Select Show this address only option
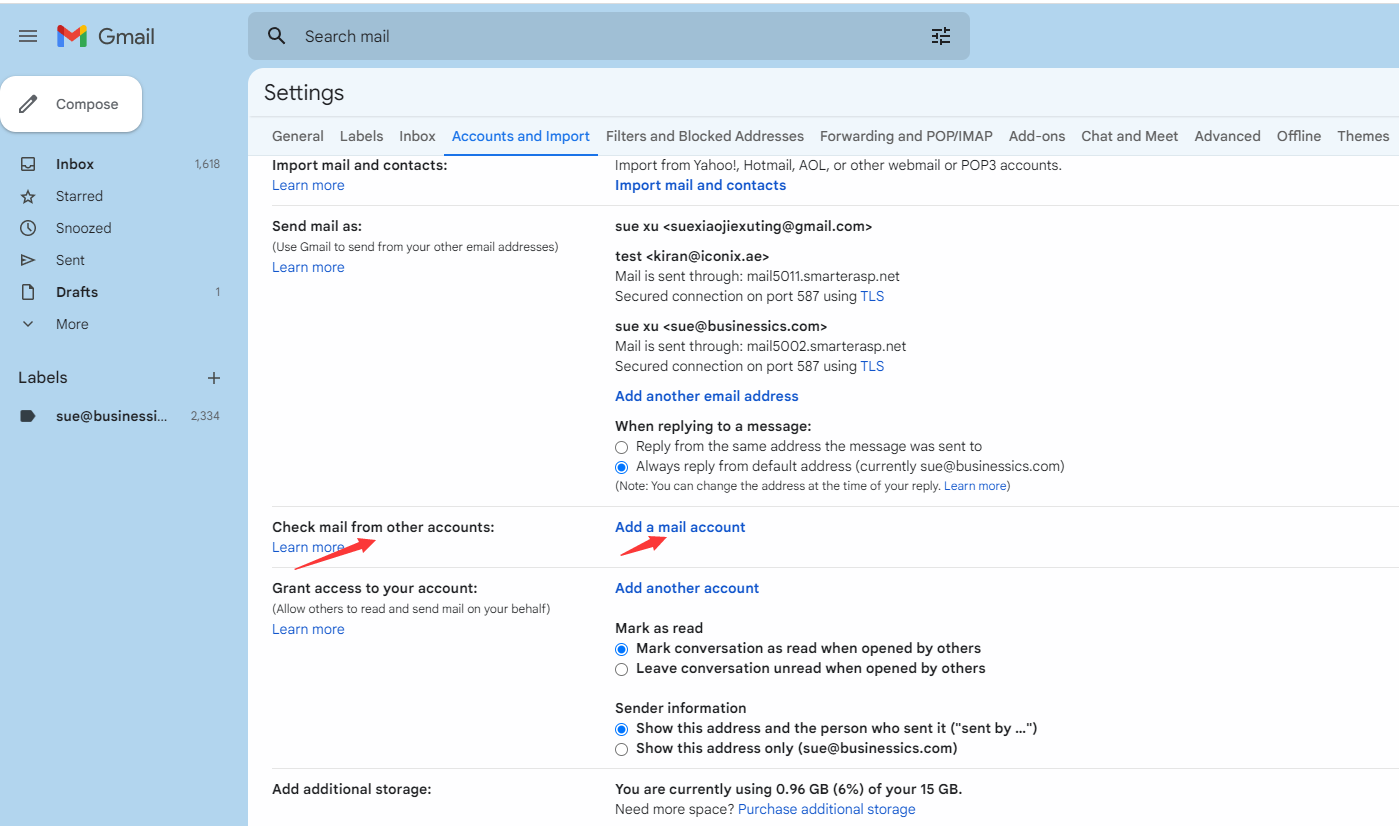 622,749
